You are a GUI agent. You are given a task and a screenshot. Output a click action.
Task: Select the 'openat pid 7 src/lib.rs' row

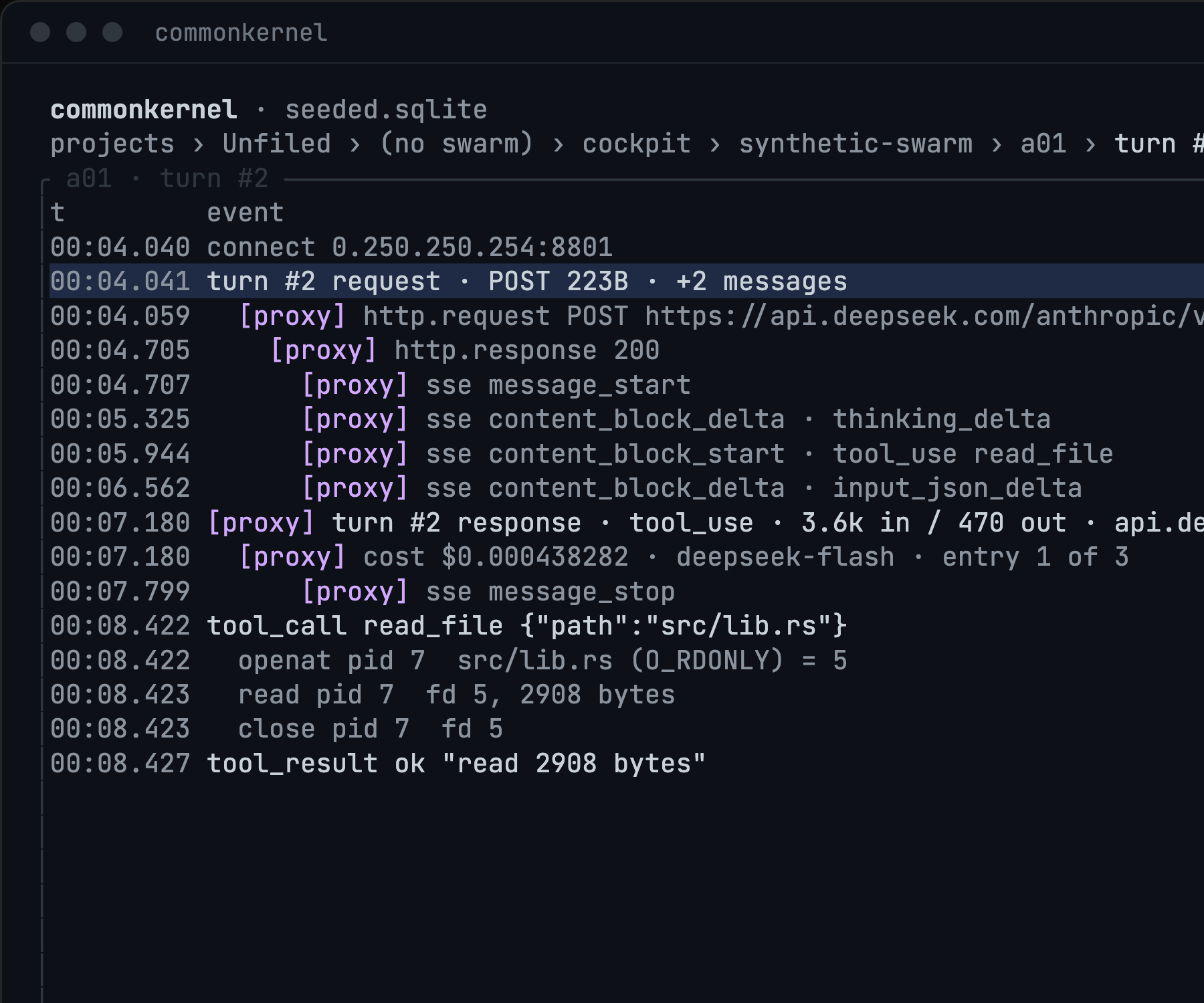click(x=627, y=661)
